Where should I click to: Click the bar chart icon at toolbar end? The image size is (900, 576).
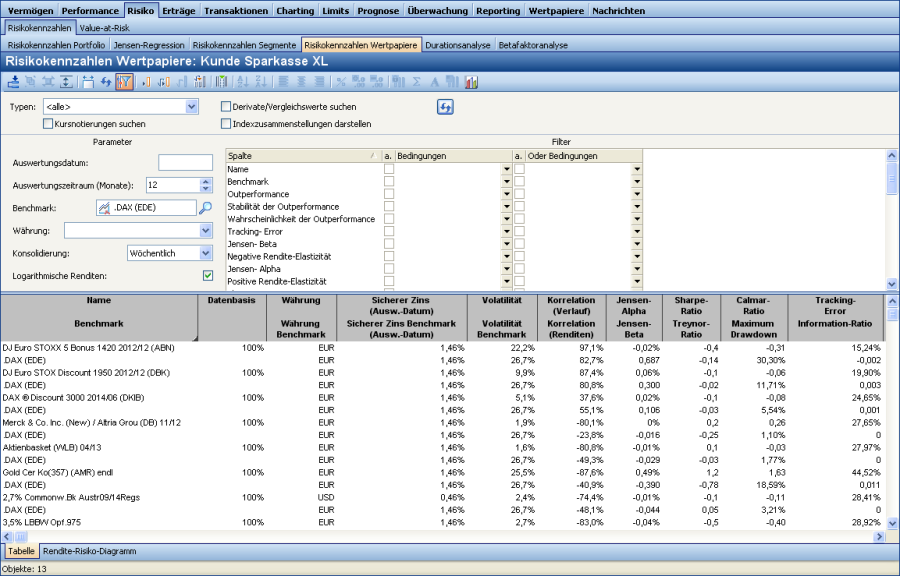471,81
